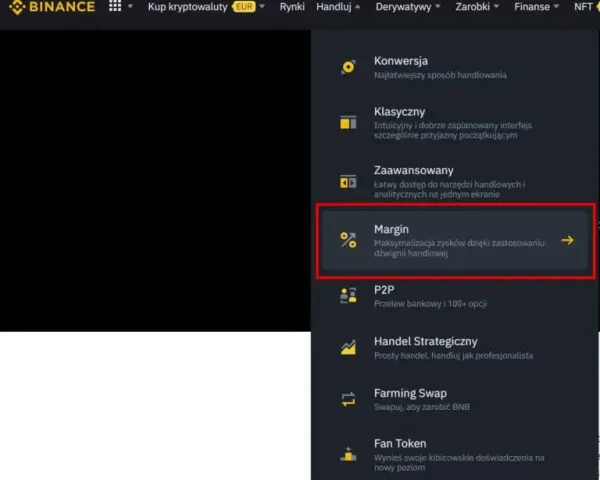Click the P2P people icon

pyautogui.click(x=348, y=296)
